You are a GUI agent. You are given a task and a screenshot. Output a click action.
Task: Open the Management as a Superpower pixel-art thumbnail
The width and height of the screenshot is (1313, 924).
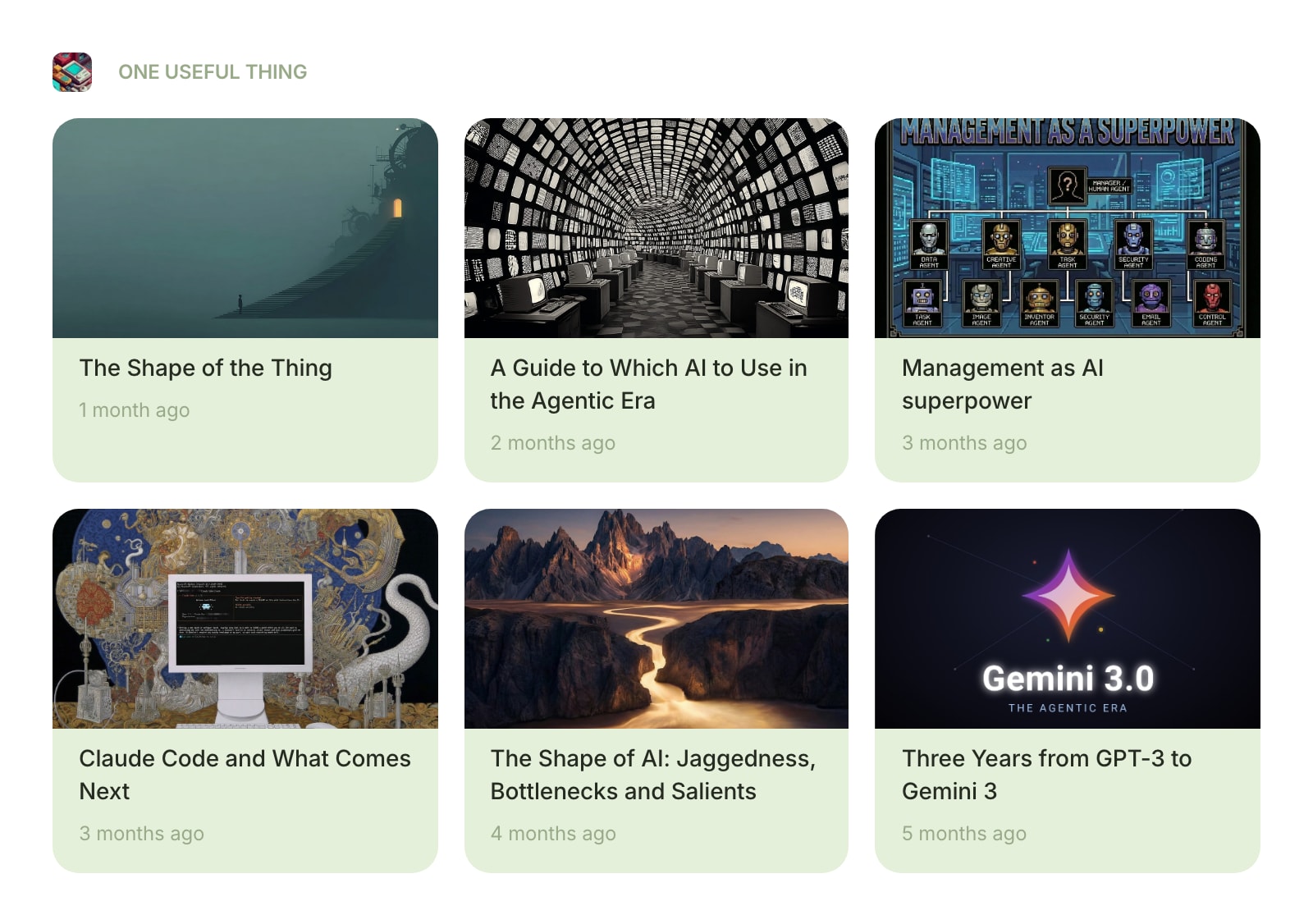[x=1068, y=228]
